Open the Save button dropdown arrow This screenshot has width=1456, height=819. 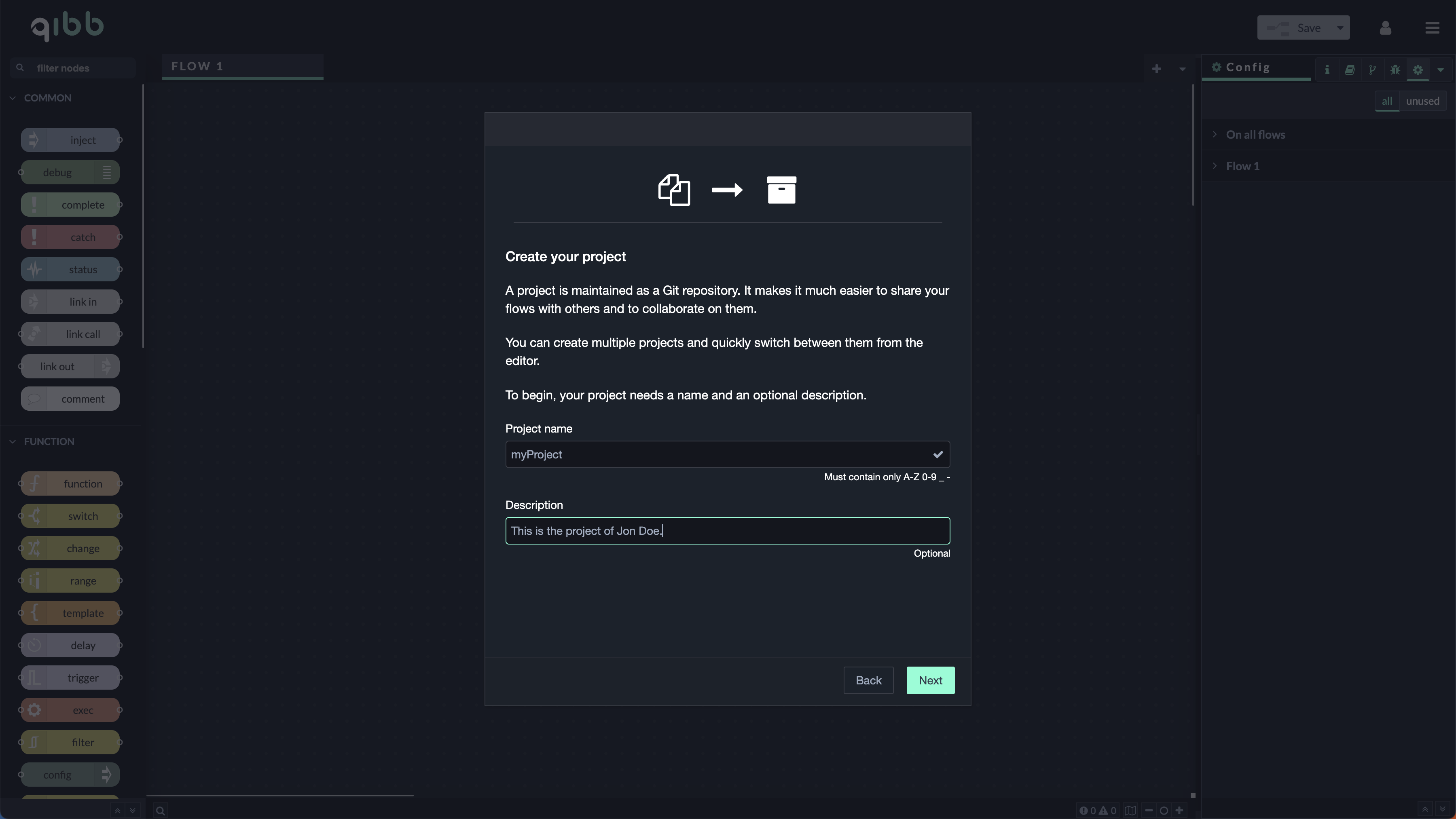(x=1340, y=27)
